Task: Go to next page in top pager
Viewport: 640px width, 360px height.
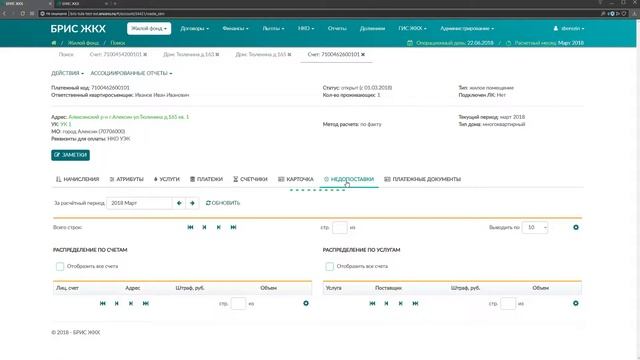Action: [x=219, y=227]
